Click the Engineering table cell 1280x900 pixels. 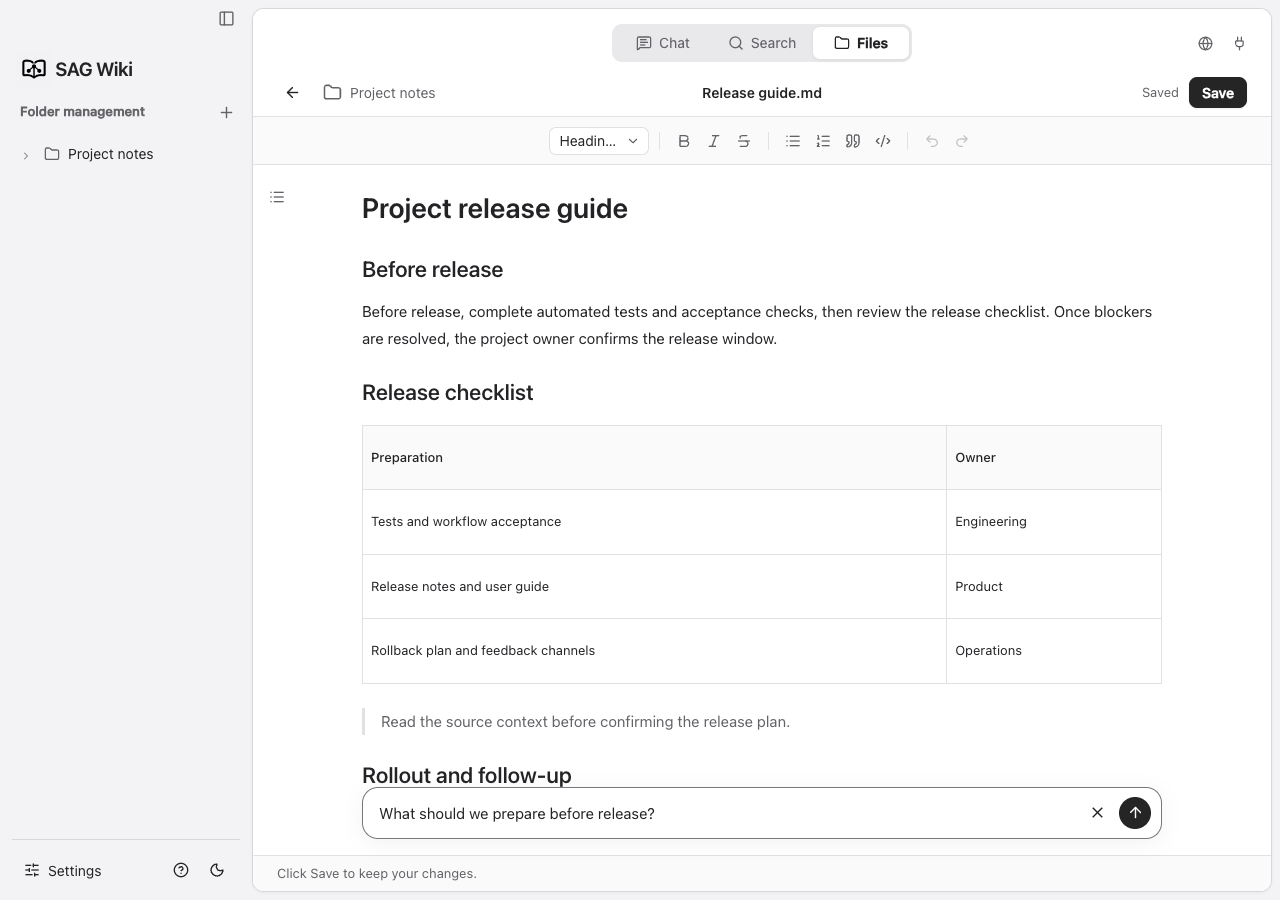[1054, 522]
